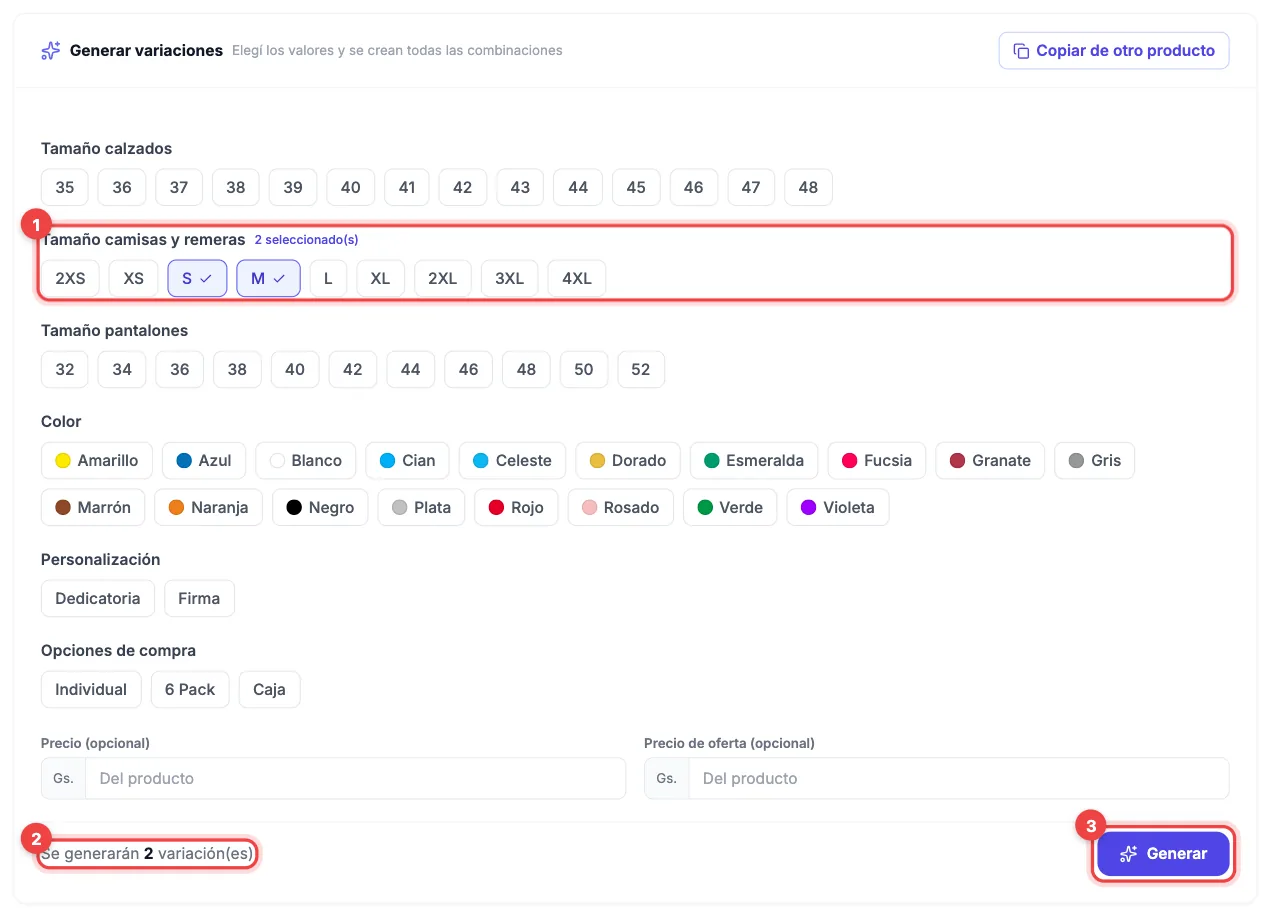1271x918 pixels.
Task: Pick the Plata color chip
Action: coord(421,508)
